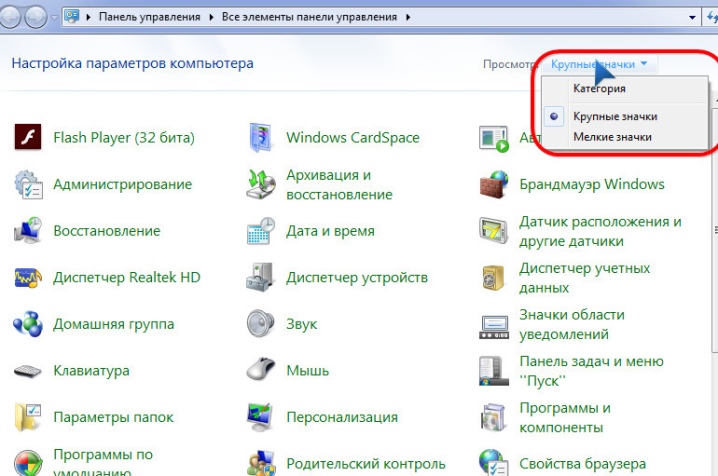Screen dimensions: 718x476
Task: Open the Мышь link
Action: pyautogui.click(x=307, y=370)
